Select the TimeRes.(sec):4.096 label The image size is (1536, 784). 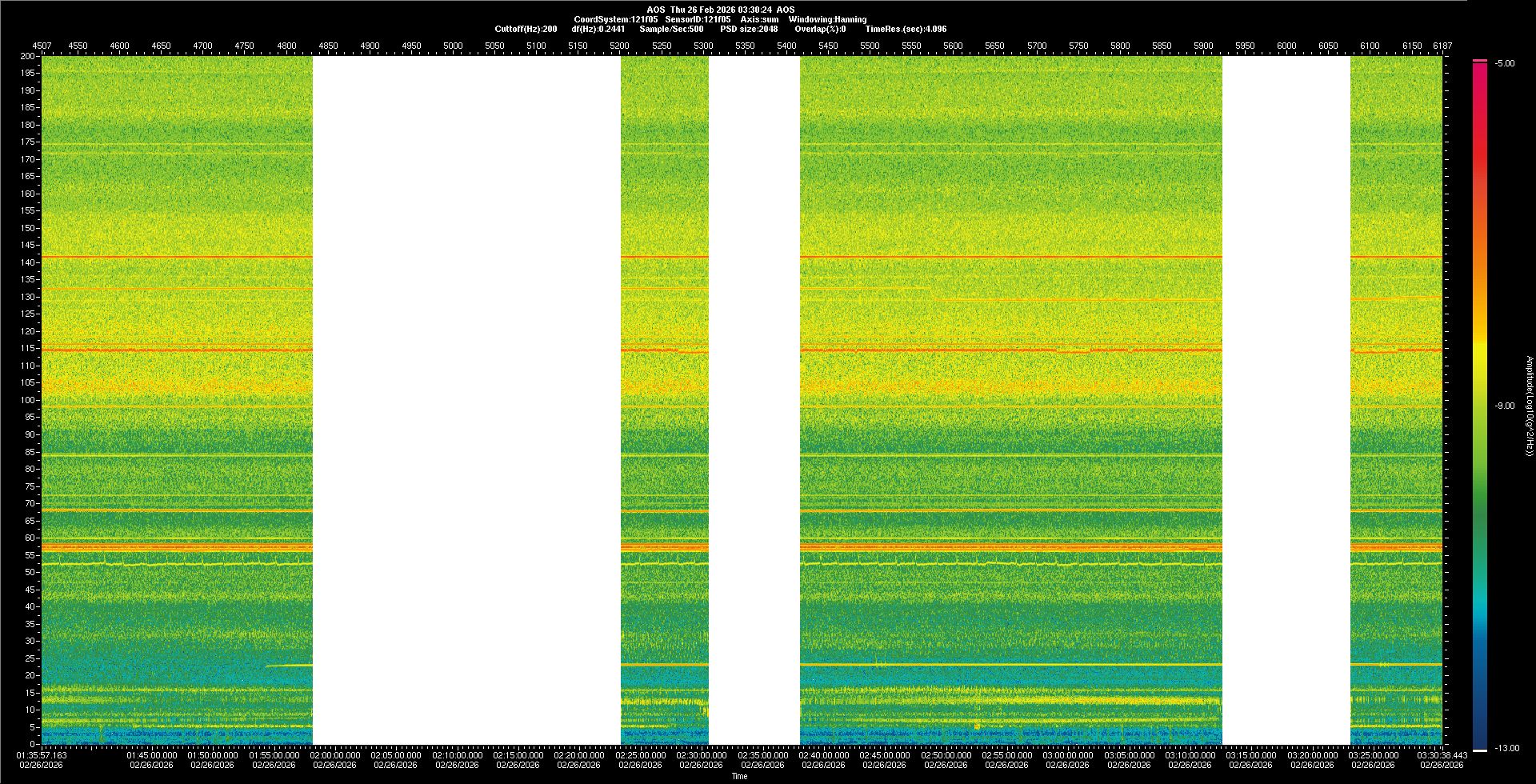pyautogui.click(x=906, y=29)
